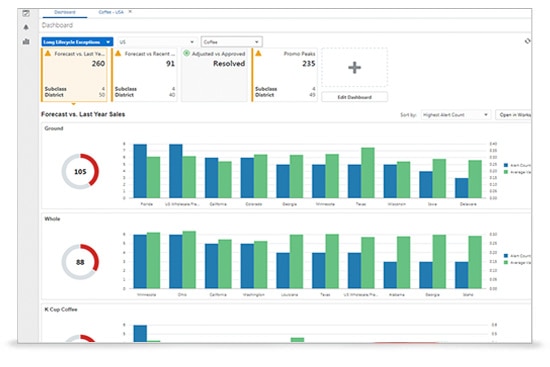Click the bar chart icon in sidebar
The width and height of the screenshot is (550, 367).
click(26, 41)
